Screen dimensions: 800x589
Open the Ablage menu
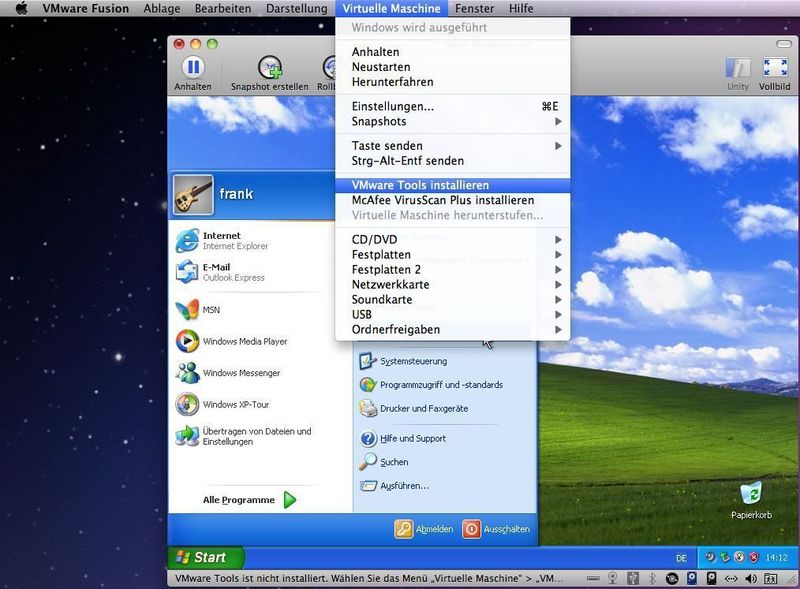point(162,9)
